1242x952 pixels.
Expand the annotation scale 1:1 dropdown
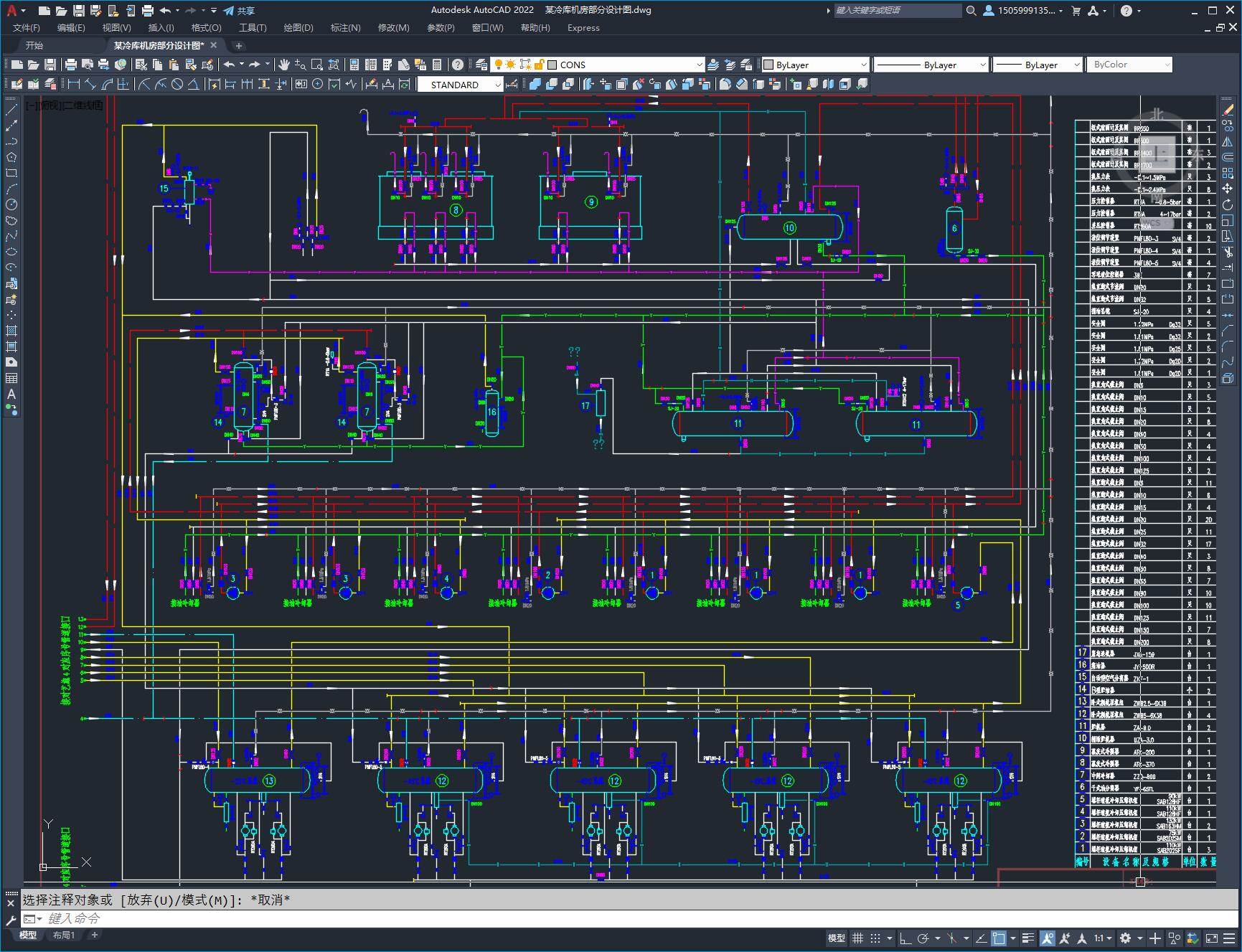[x=1104, y=938]
